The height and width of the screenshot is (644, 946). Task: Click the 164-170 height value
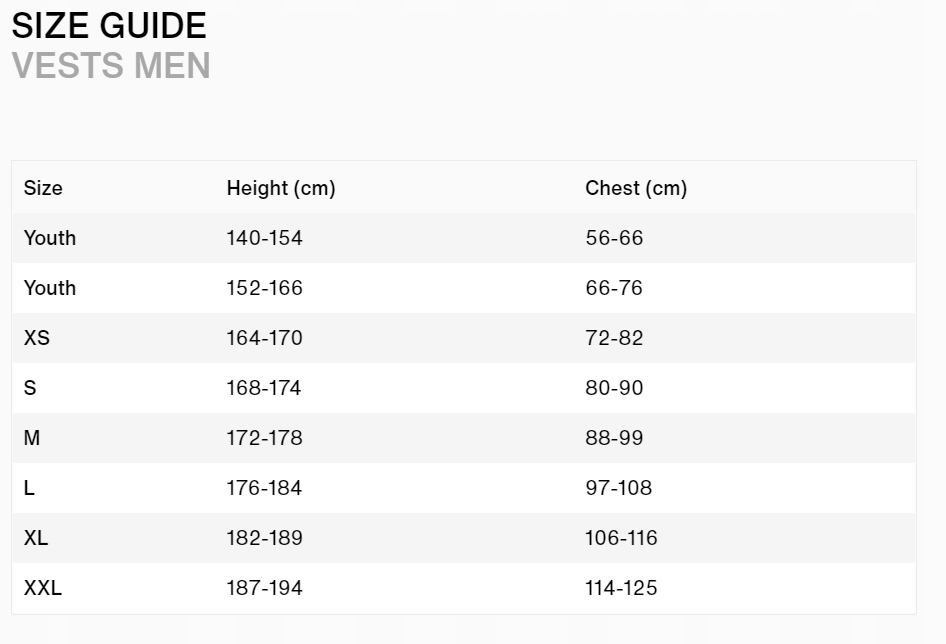coord(264,338)
